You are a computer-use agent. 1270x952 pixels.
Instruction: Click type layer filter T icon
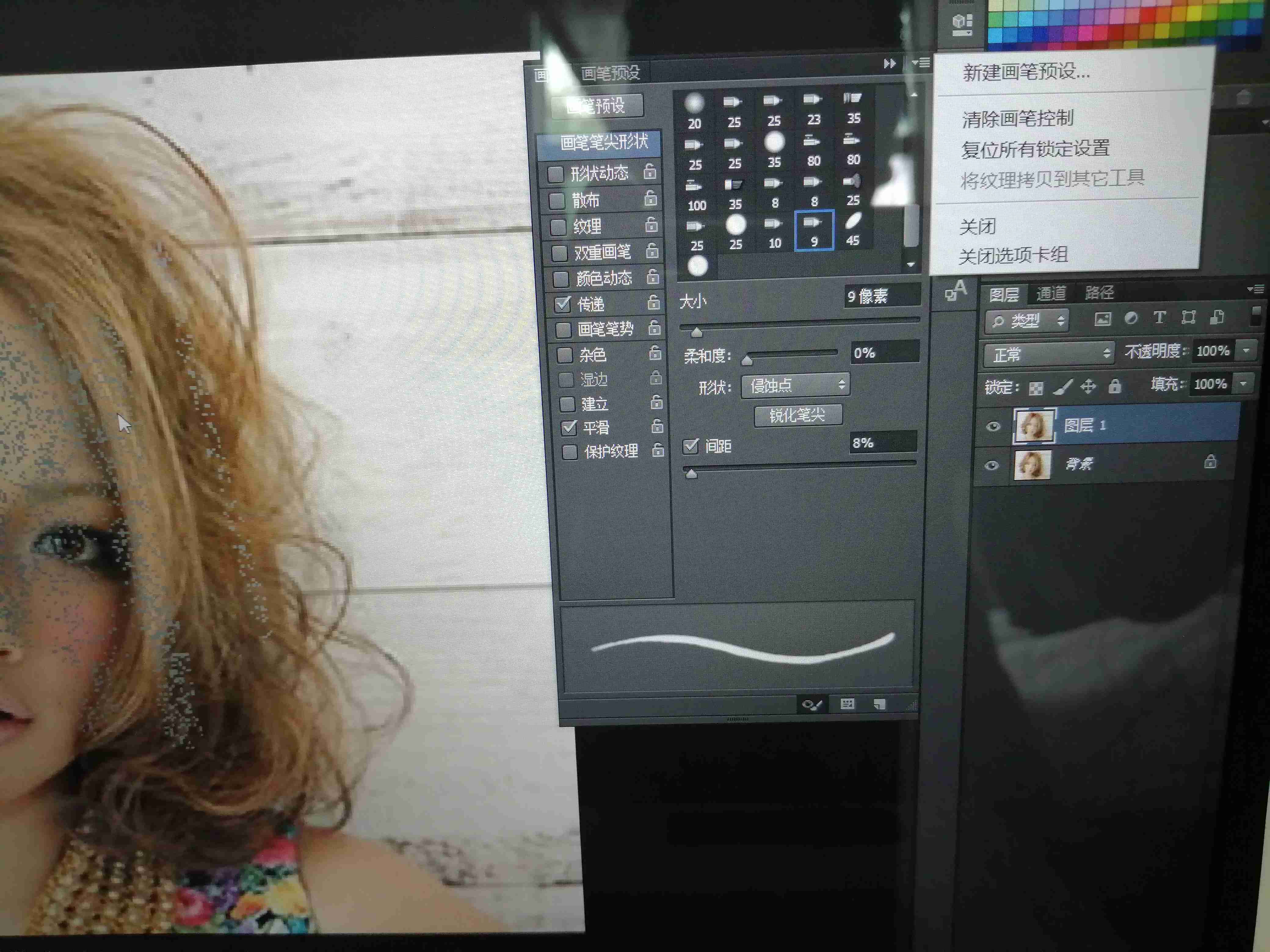(x=1159, y=317)
